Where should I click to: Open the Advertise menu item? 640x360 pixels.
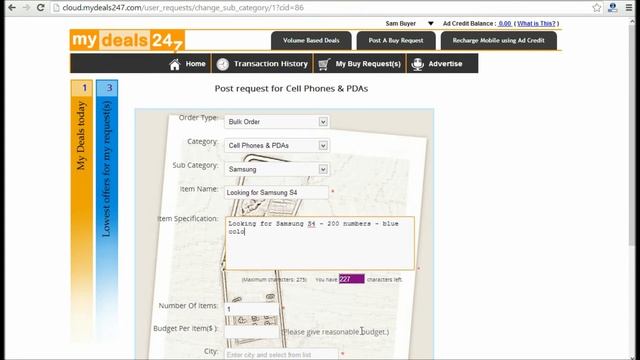coord(437,64)
